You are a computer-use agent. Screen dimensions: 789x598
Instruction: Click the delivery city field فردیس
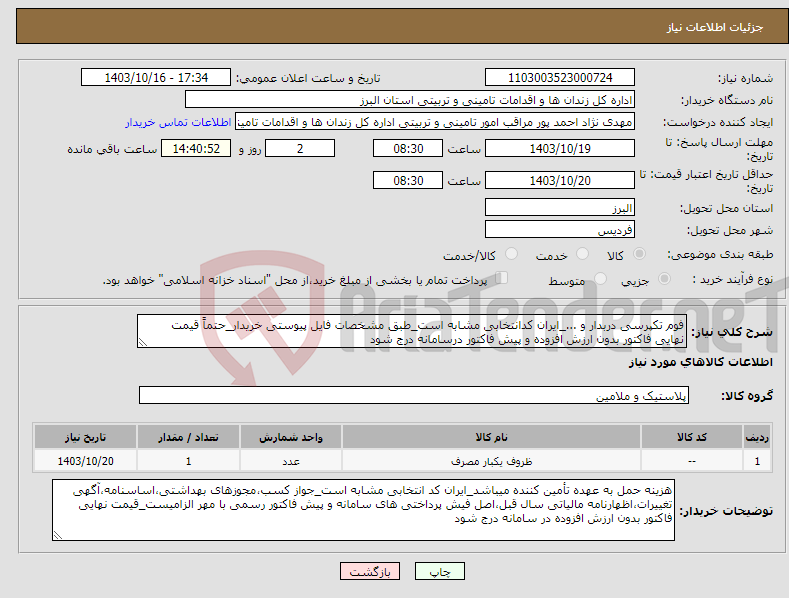[x=560, y=230]
